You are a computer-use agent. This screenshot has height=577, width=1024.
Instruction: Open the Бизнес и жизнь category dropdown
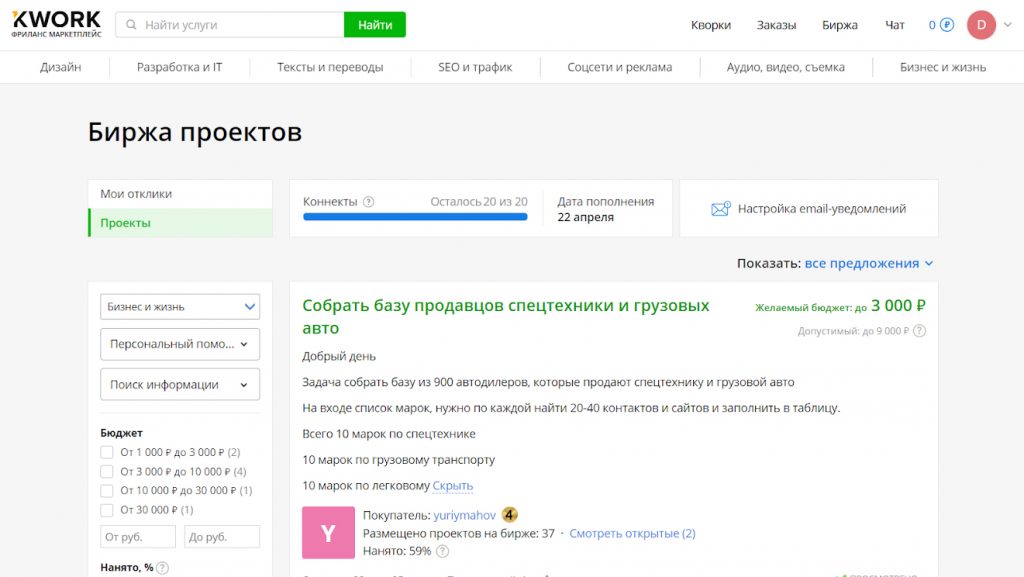coord(179,306)
